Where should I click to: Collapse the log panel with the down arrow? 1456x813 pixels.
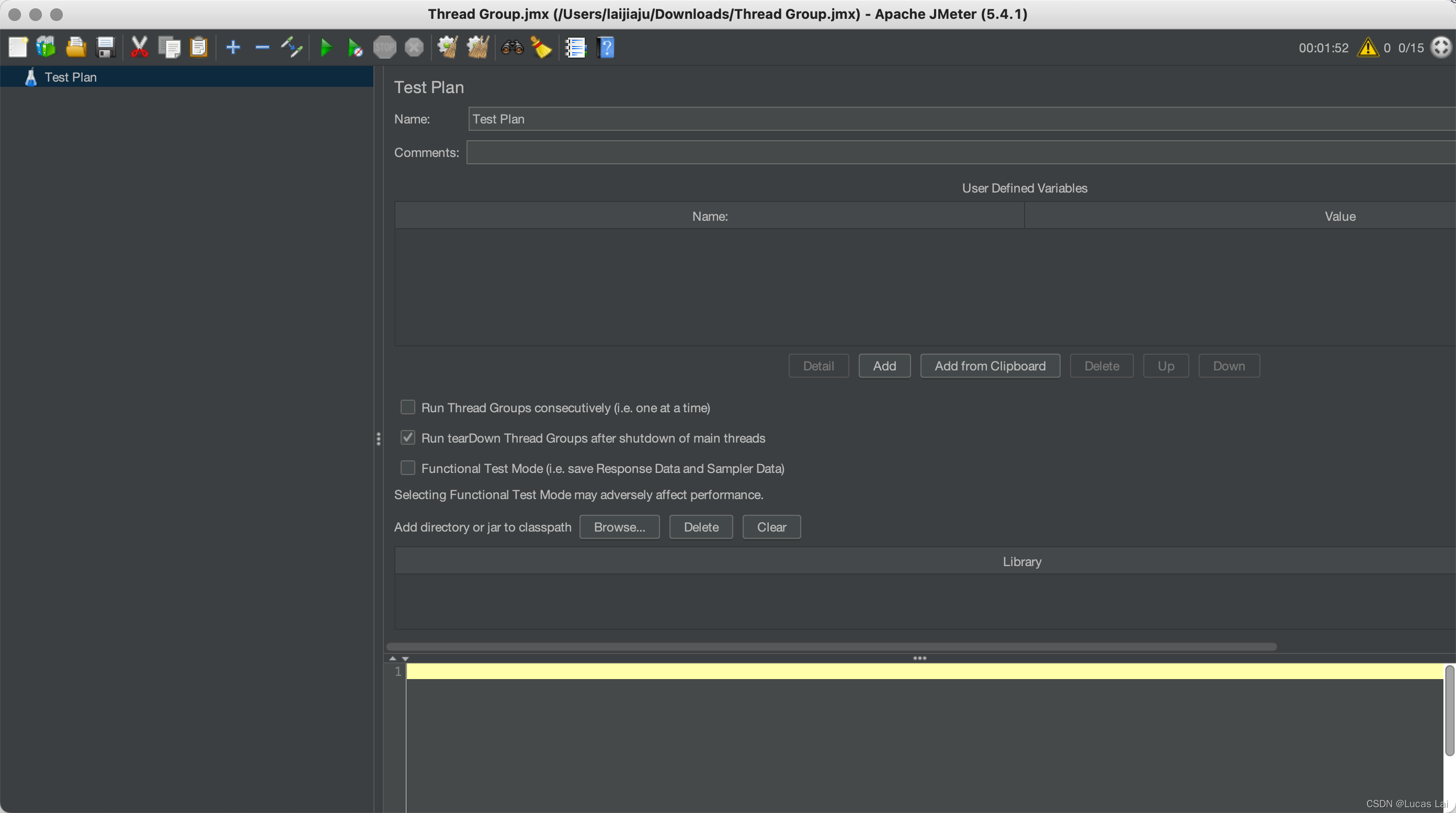(406, 658)
